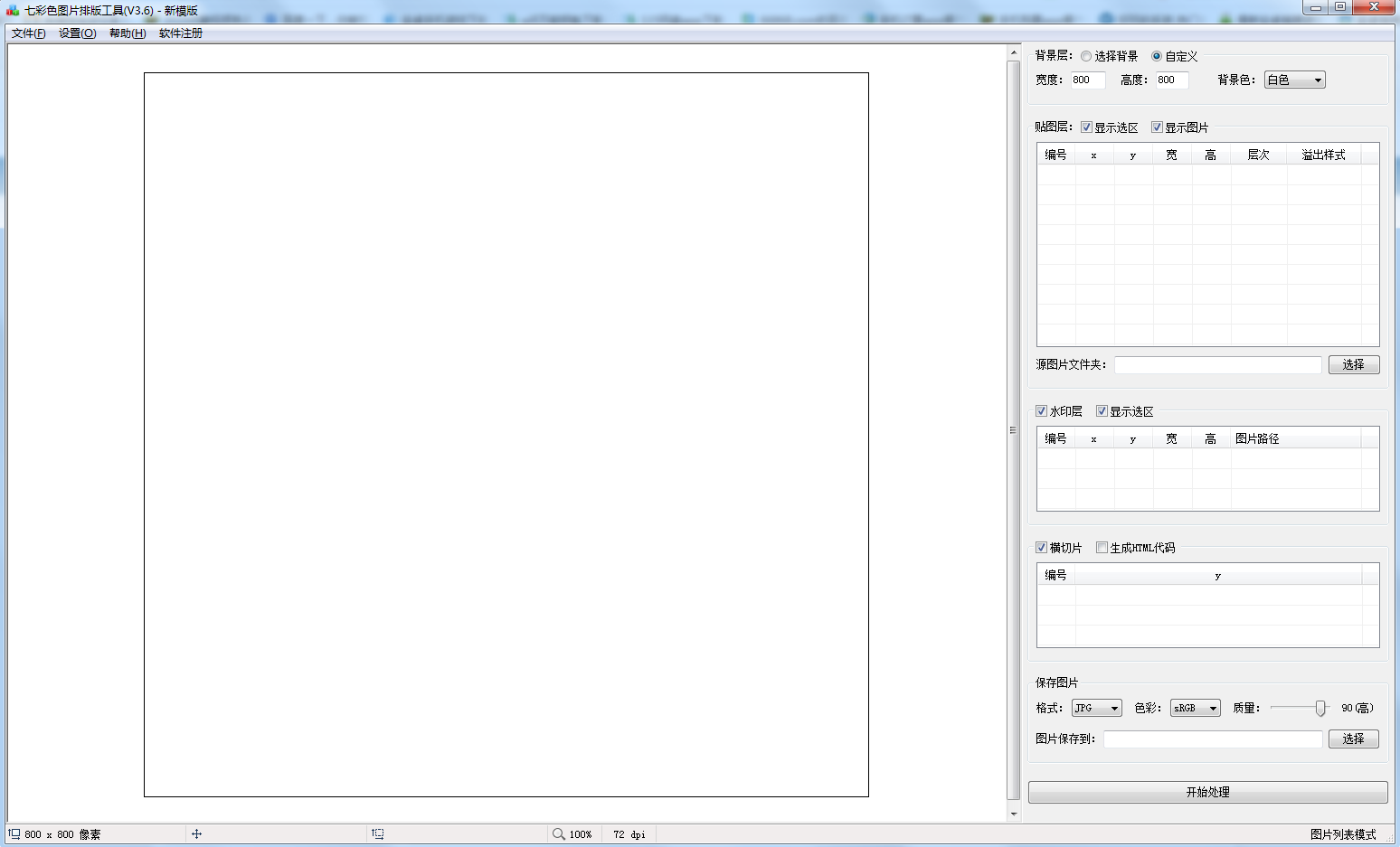Click the panel splitter grip handle
The width and height of the screenshot is (1400, 847).
pos(1013,430)
